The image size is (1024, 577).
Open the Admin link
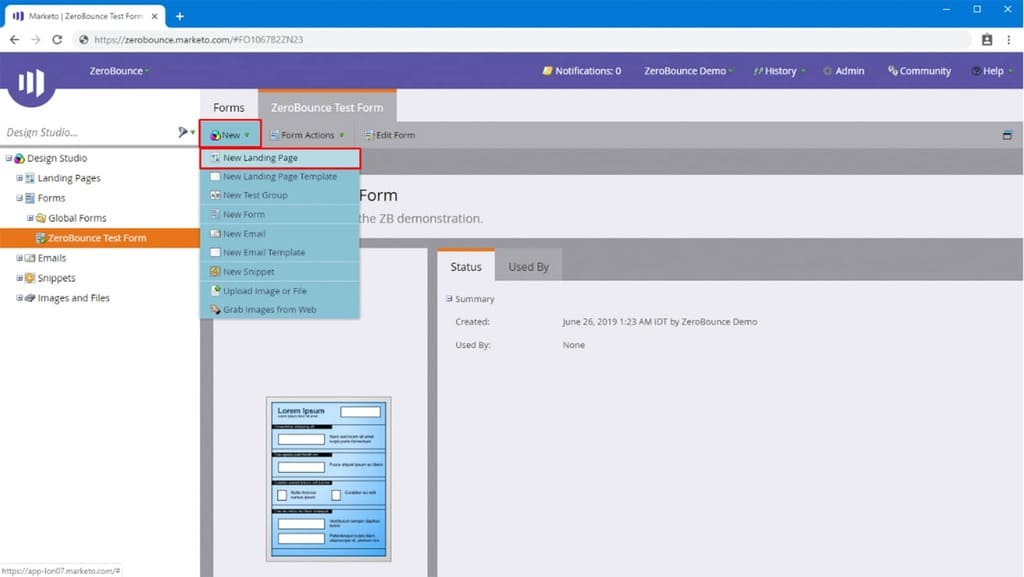[x=844, y=70]
